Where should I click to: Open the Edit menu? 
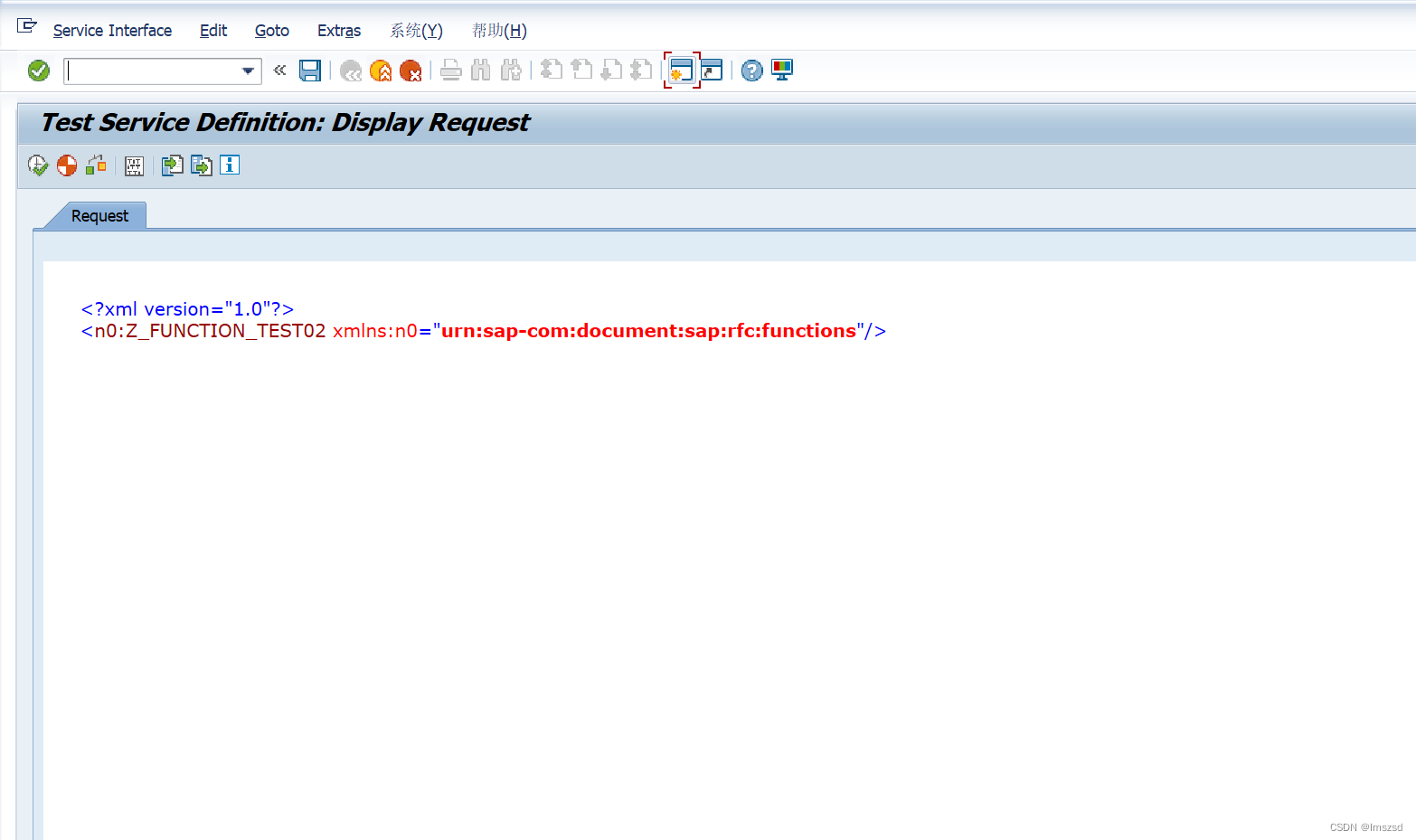pyautogui.click(x=213, y=31)
